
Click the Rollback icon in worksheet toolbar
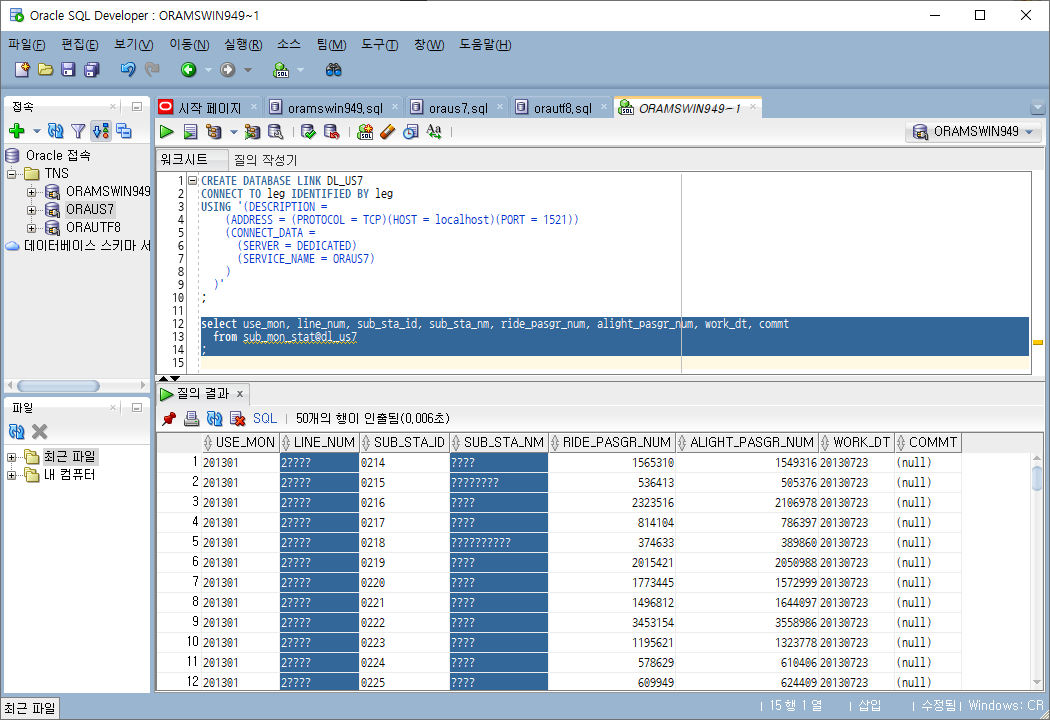[x=331, y=132]
